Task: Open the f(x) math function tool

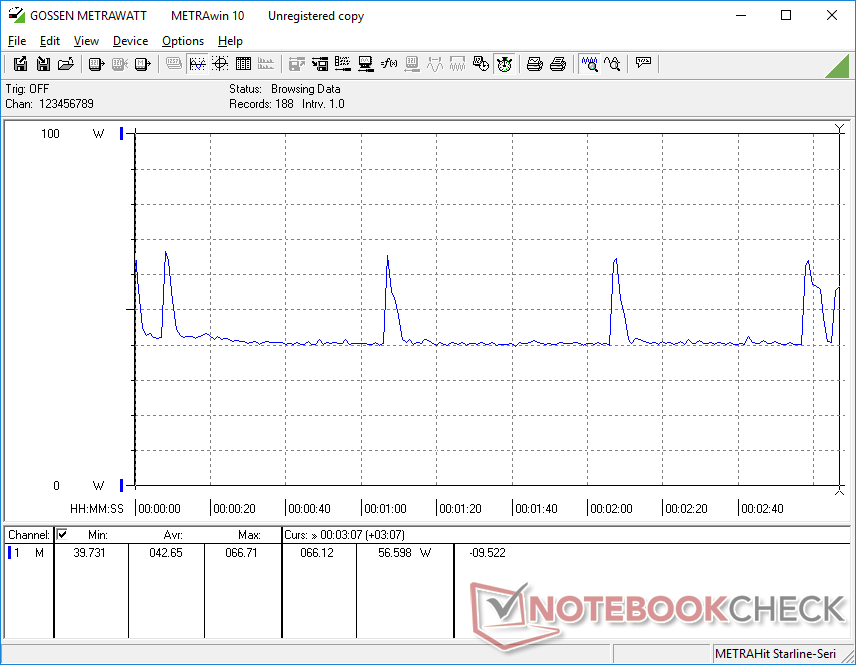Action: click(389, 64)
